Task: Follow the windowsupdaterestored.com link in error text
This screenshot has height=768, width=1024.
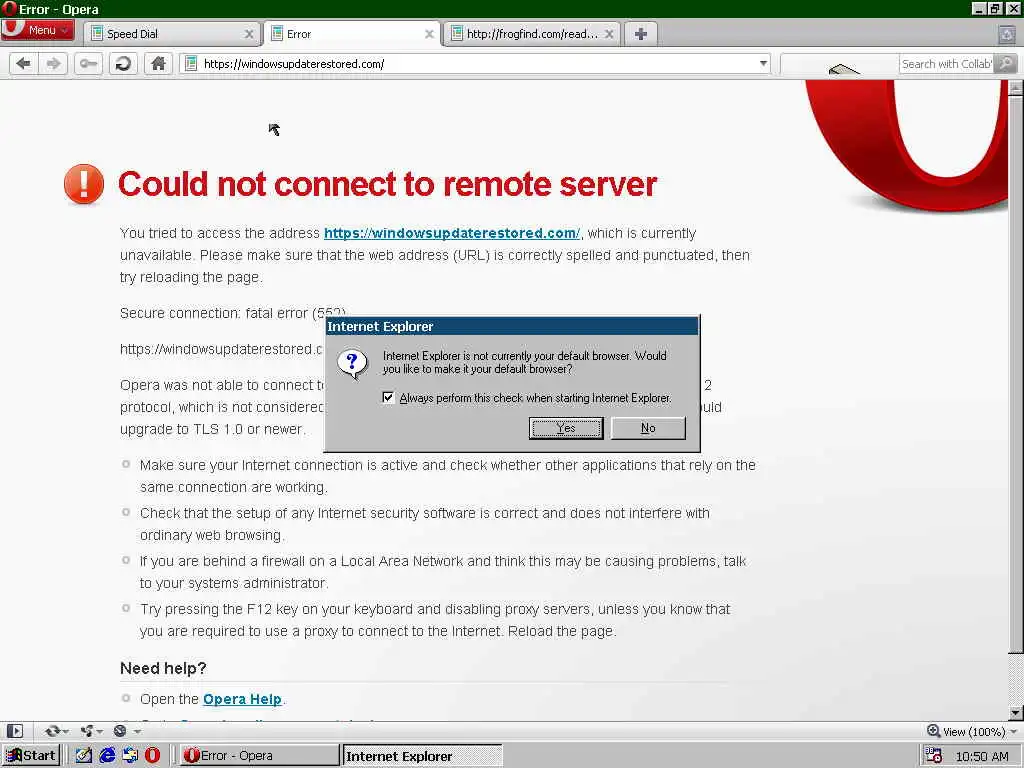Action: click(451, 233)
